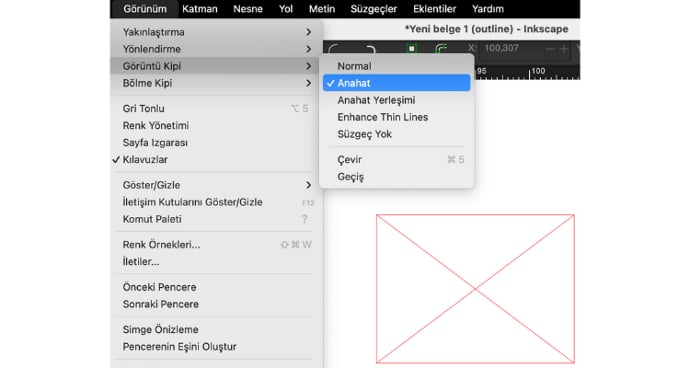Switch to Sonraki Pencere

(x=217, y=304)
